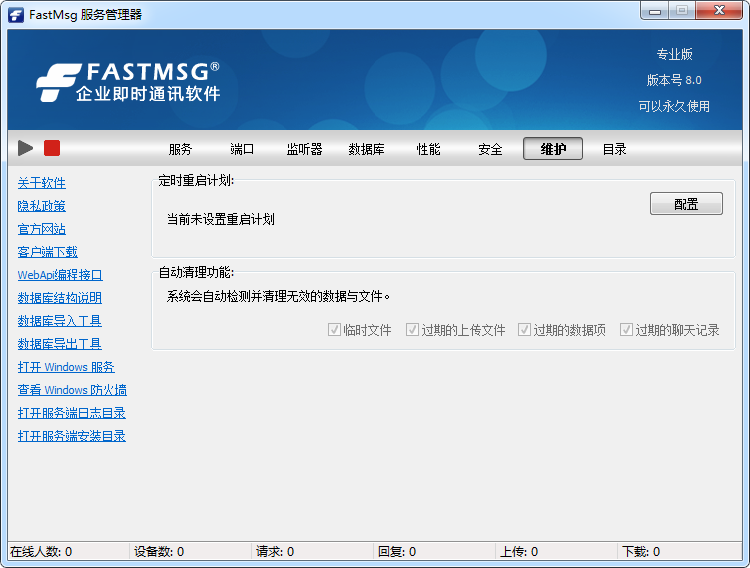The image size is (750, 568).
Task: Open the 关于软件 link
Action: [42, 183]
